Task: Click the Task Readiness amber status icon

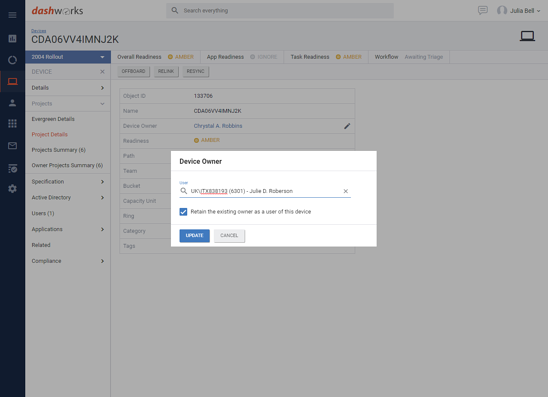Action: point(338,57)
